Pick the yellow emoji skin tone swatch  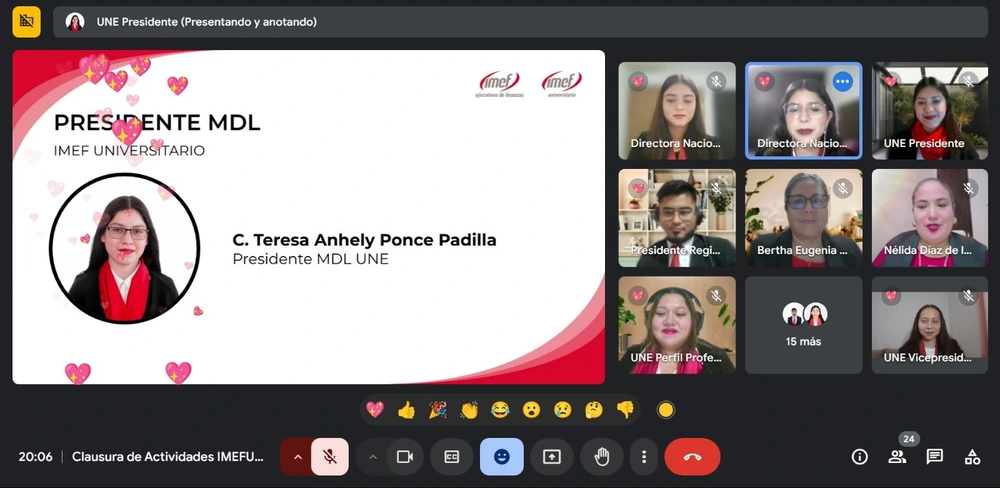(666, 409)
